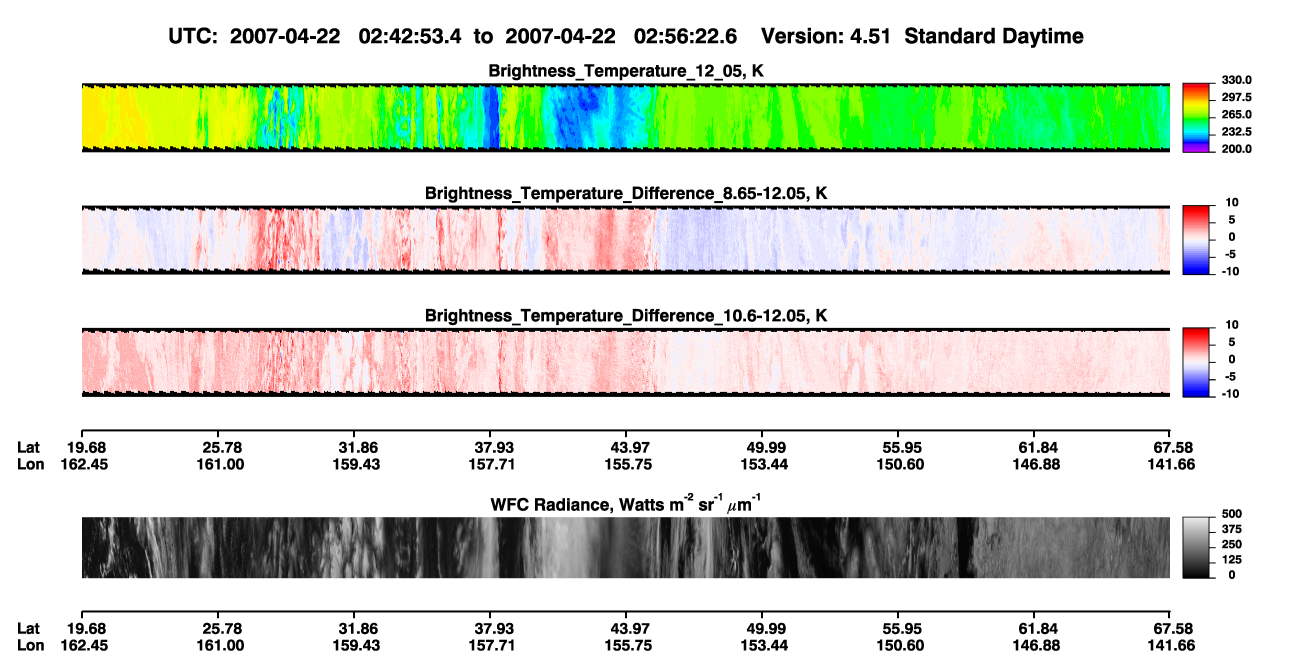Click the 200.0 colorbar minimum label

point(1236,149)
